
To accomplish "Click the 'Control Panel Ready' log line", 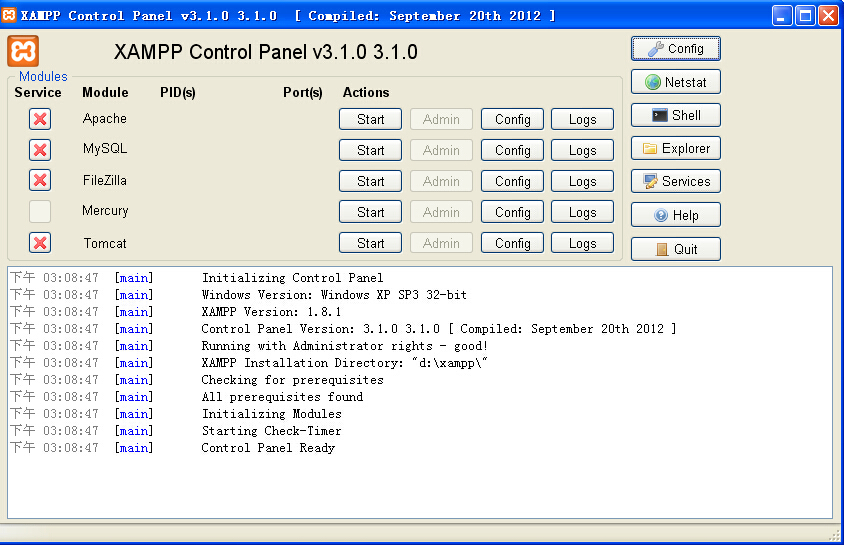I will (268, 448).
